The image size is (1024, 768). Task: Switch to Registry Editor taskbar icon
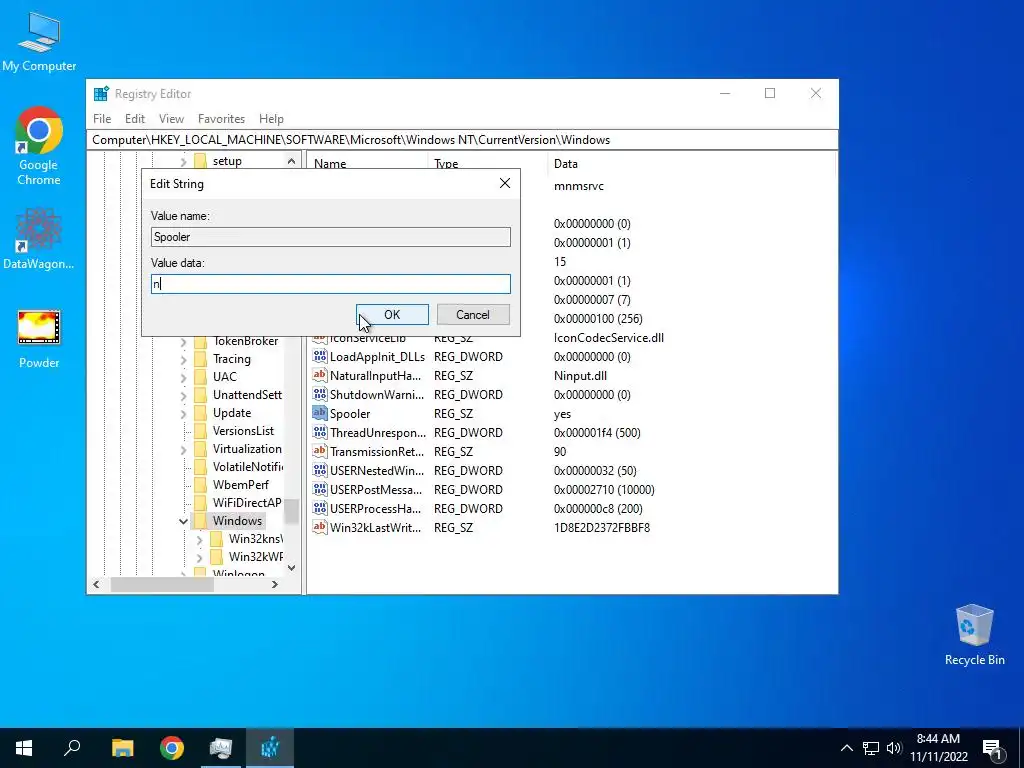[x=270, y=748]
